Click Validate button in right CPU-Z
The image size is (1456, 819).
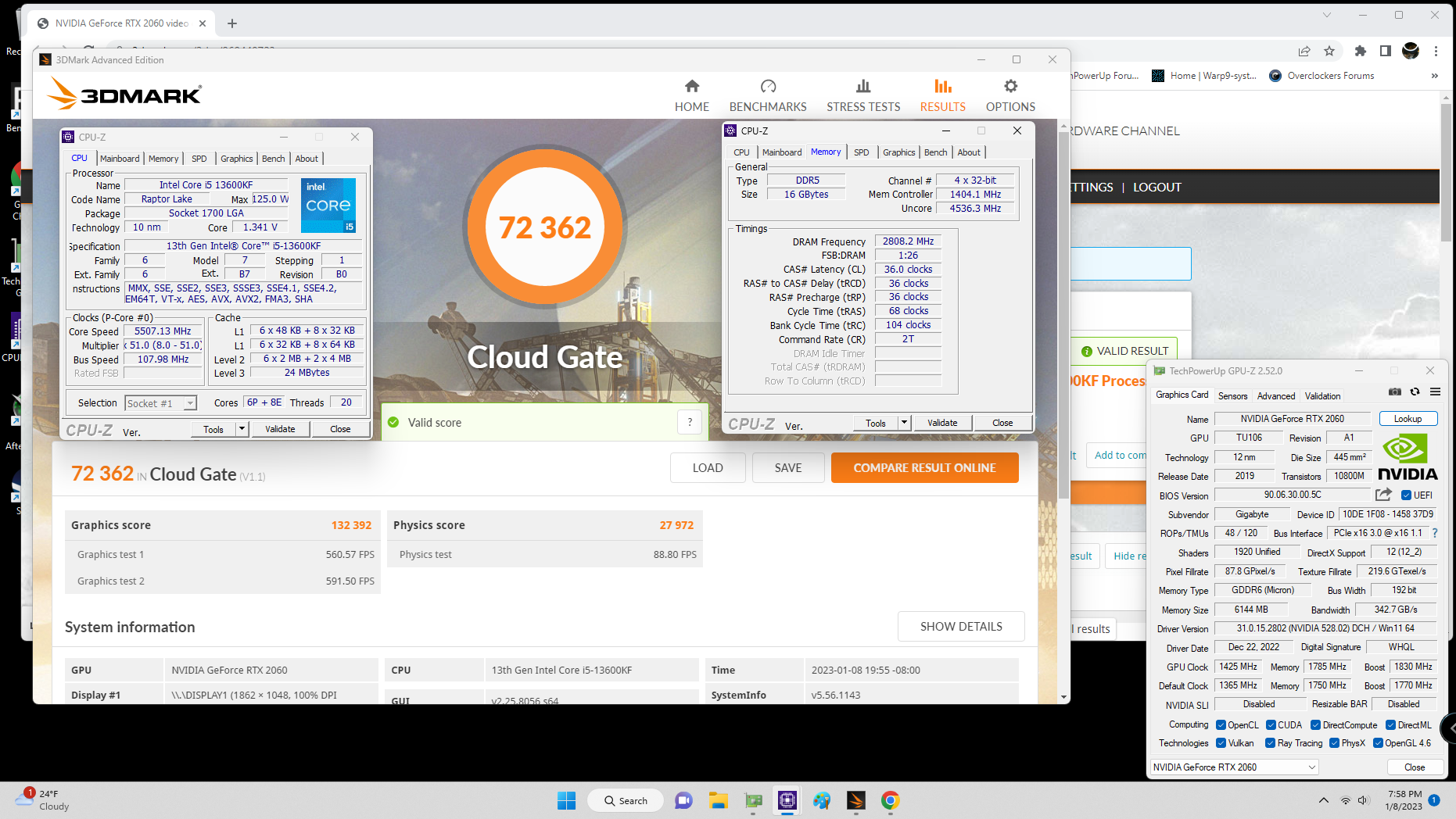(x=942, y=422)
